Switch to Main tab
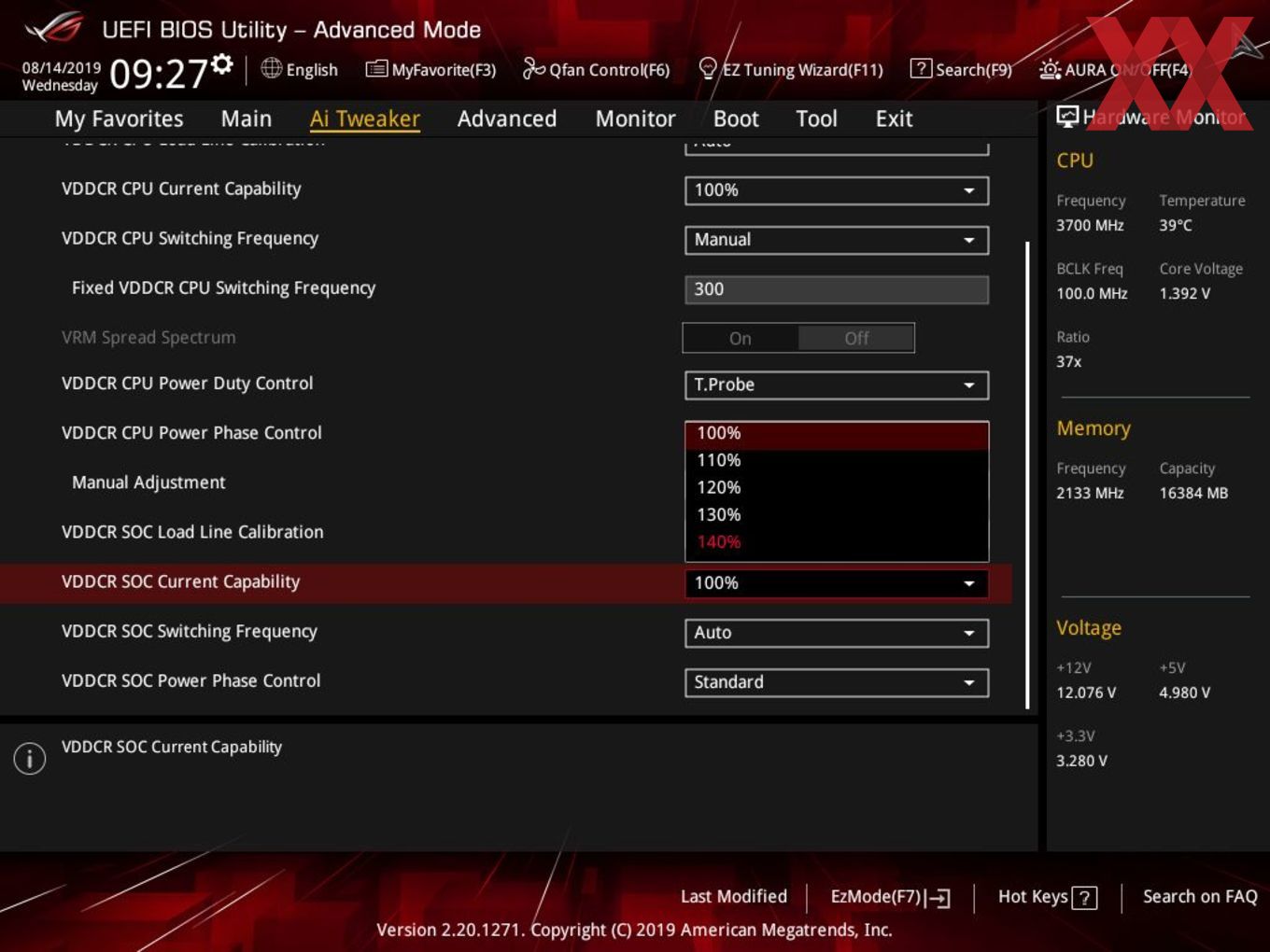The width and height of the screenshot is (1270, 952). pyautogui.click(x=247, y=119)
